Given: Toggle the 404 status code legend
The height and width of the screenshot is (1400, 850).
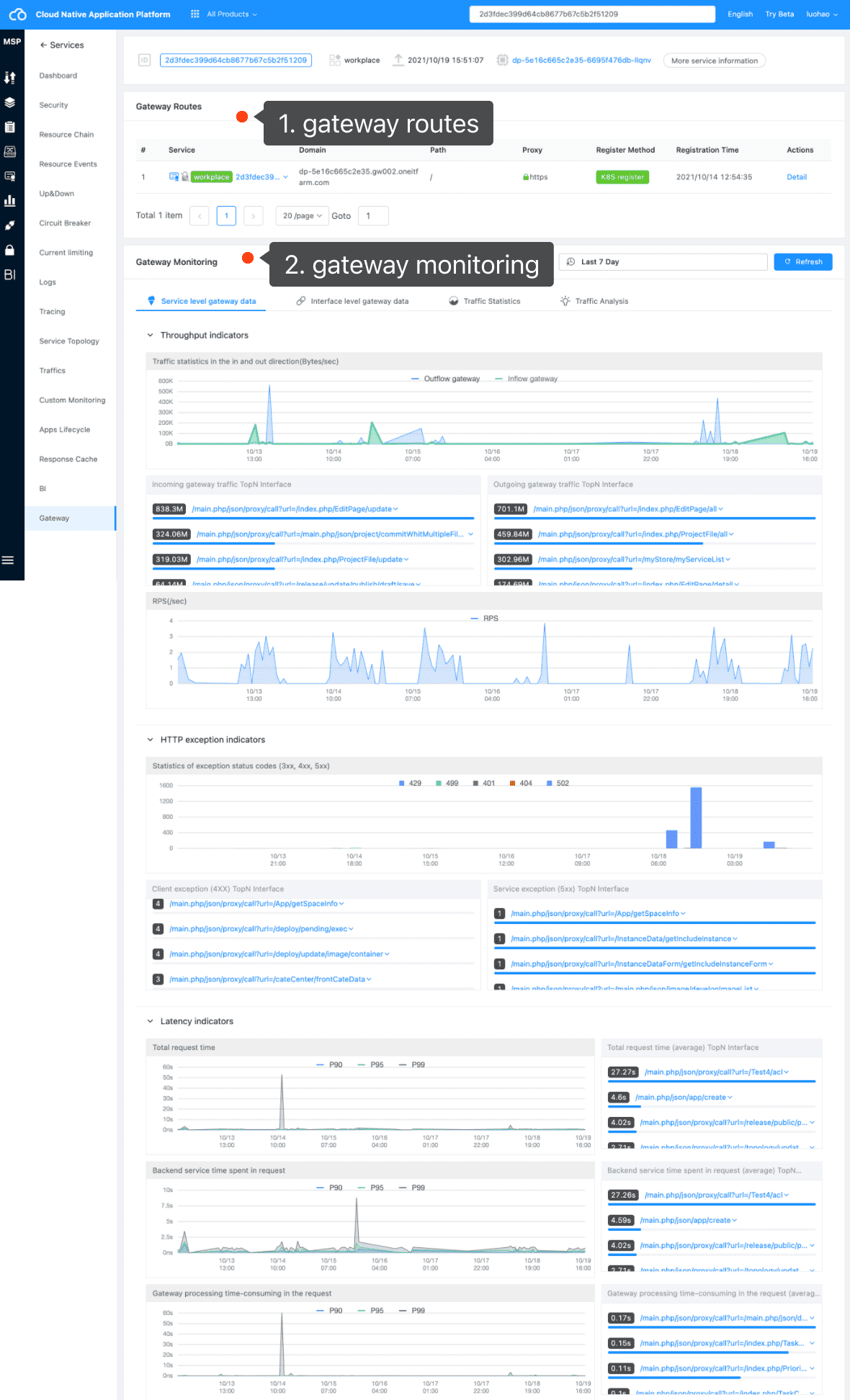Looking at the screenshot, I should click(x=521, y=784).
